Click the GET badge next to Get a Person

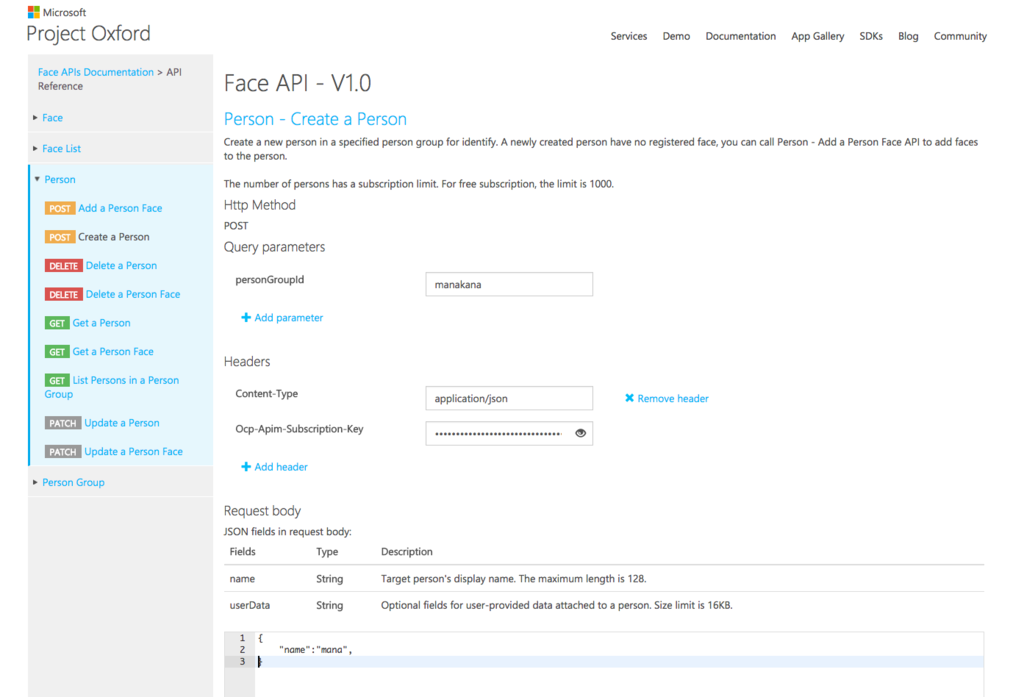(57, 323)
